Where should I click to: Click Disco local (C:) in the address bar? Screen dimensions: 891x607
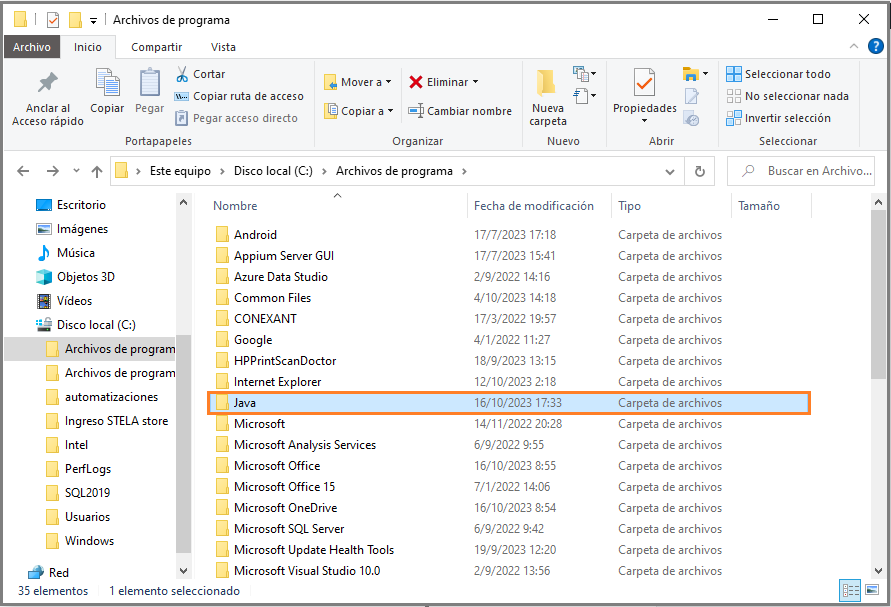pos(273,171)
